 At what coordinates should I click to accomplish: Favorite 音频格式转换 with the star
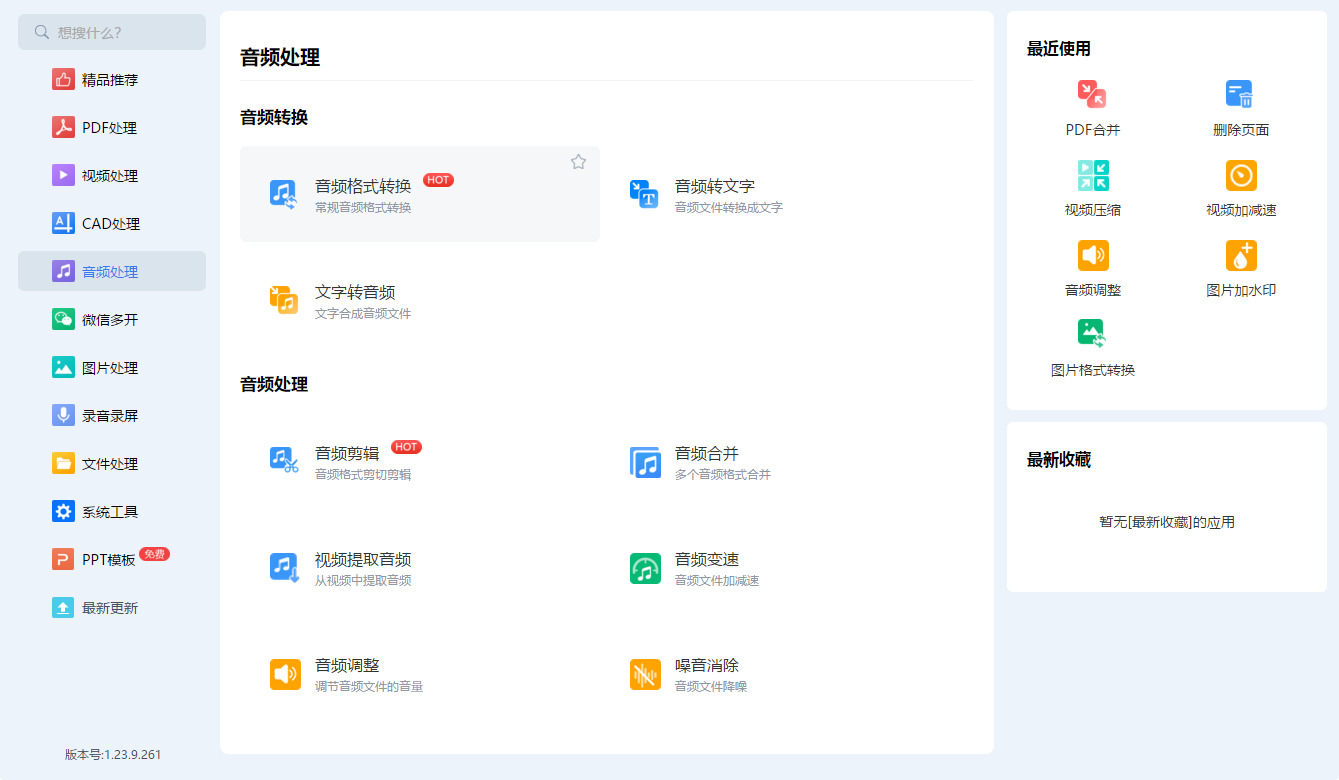coord(578,162)
